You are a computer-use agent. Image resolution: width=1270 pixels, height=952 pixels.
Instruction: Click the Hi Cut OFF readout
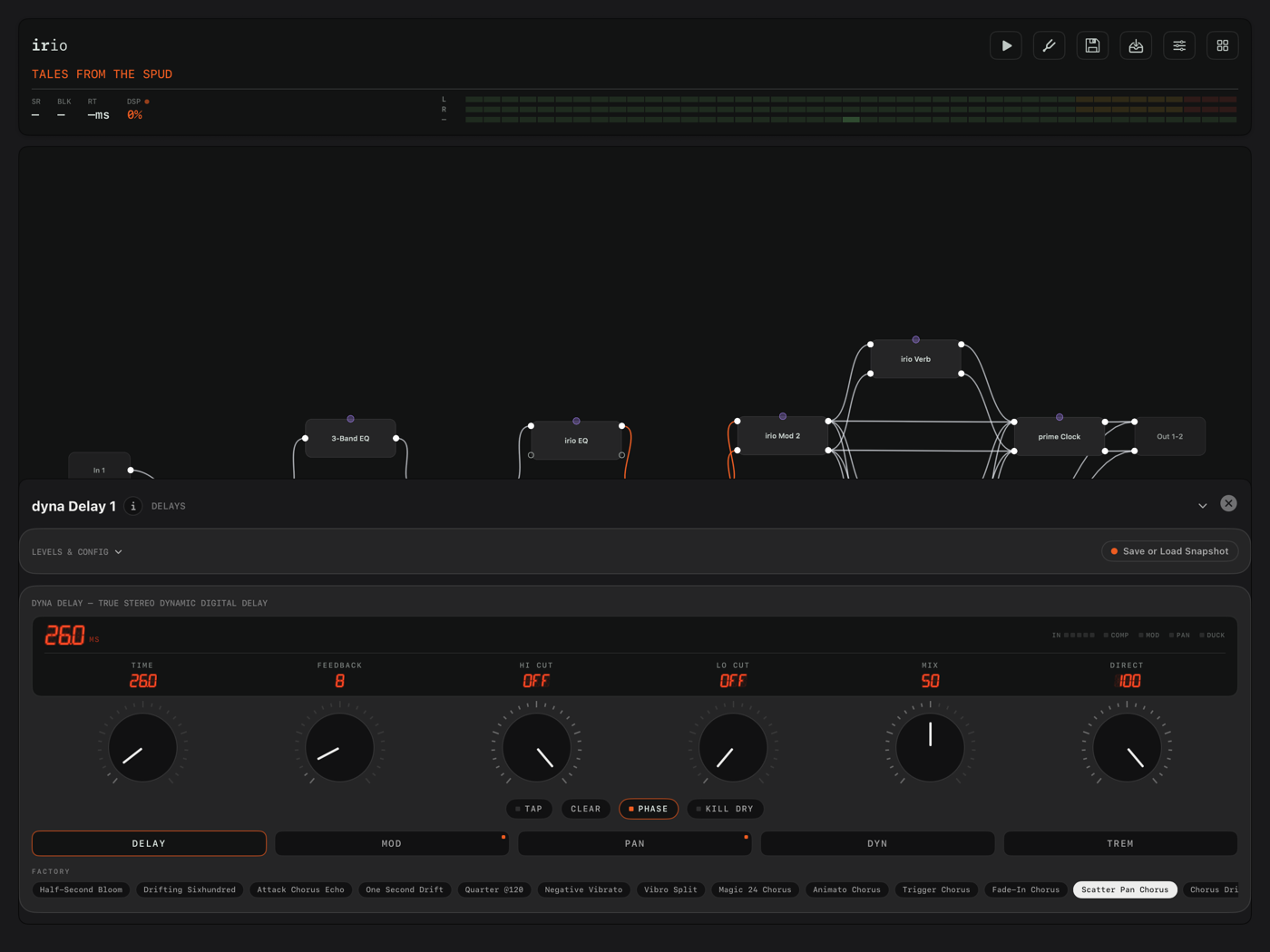536,681
